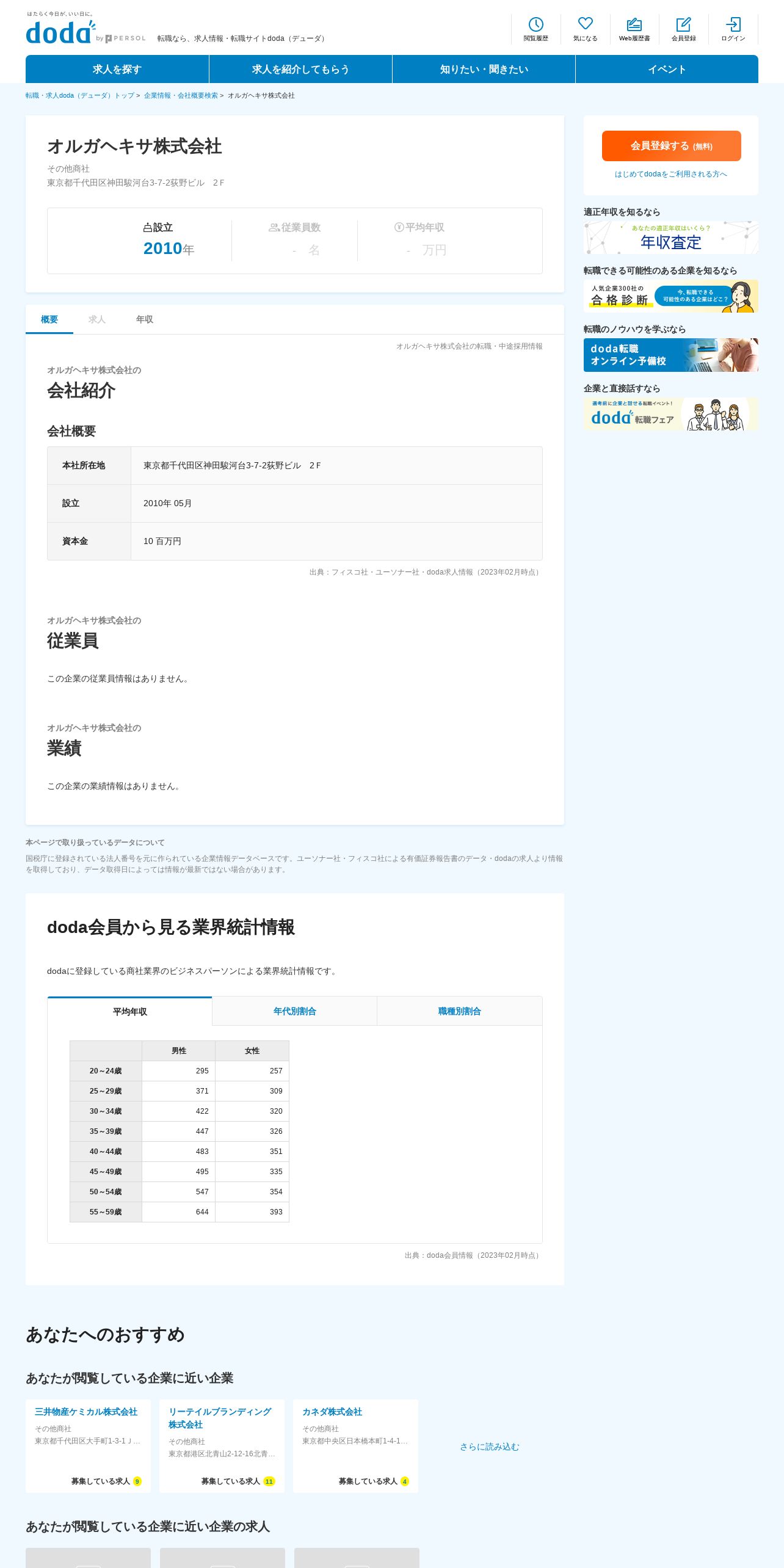Open the 知りたい・聞きたい menu

pos(484,69)
